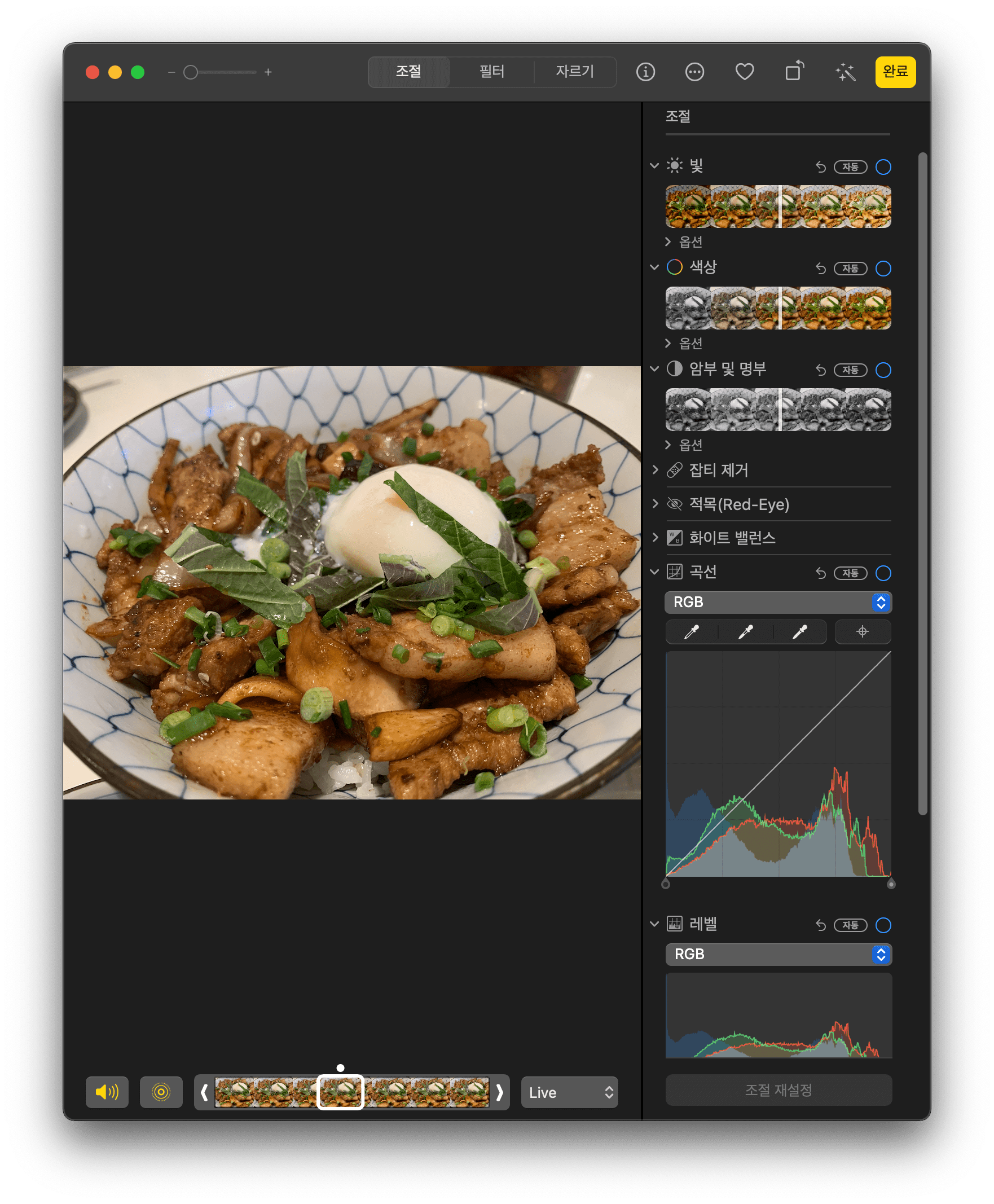Click the zoom out minus icon
Screen dimensions: 994x1204
[x=171, y=73]
